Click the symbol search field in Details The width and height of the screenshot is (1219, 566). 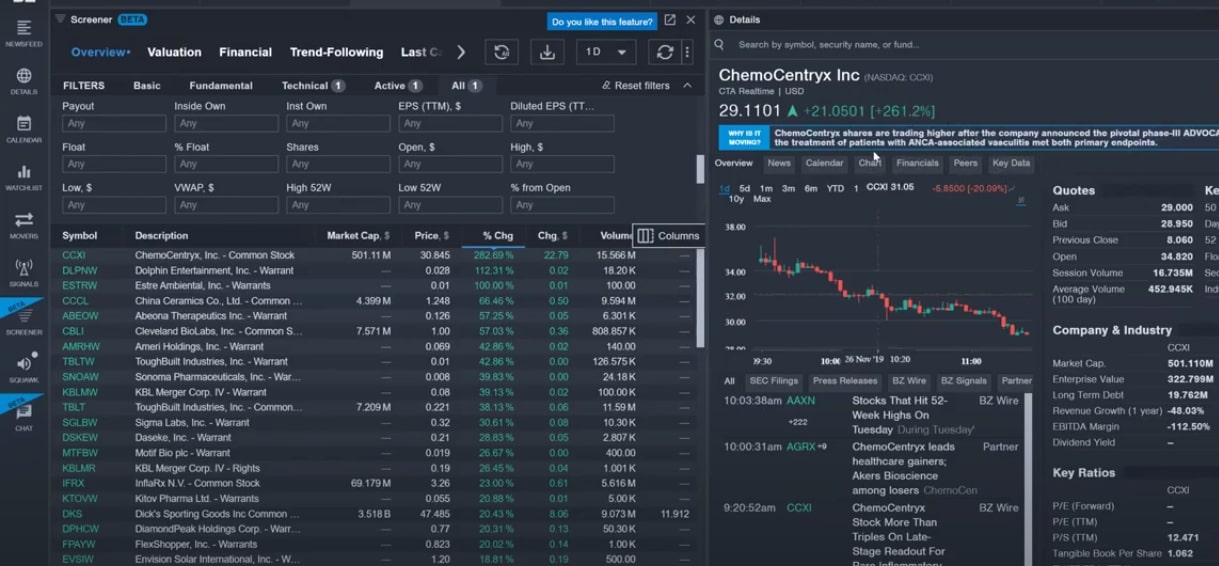(828, 45)
